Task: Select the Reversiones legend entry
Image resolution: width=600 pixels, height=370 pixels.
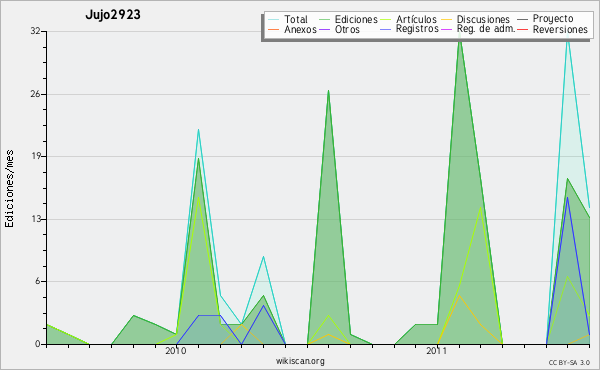Action: 553,29
